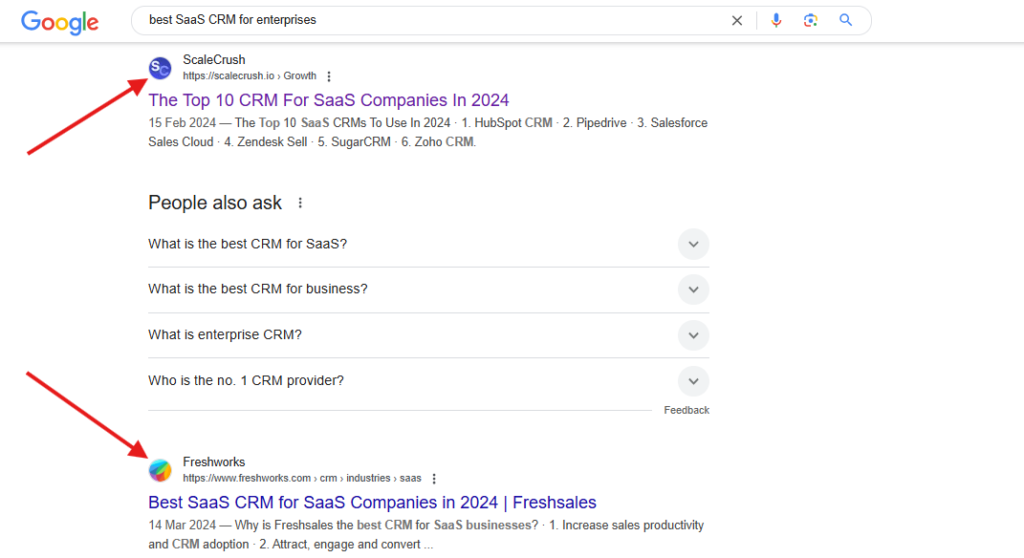1024x558 pixels.
Task: Open Google Lens image search icon
Action: [811, 20]
